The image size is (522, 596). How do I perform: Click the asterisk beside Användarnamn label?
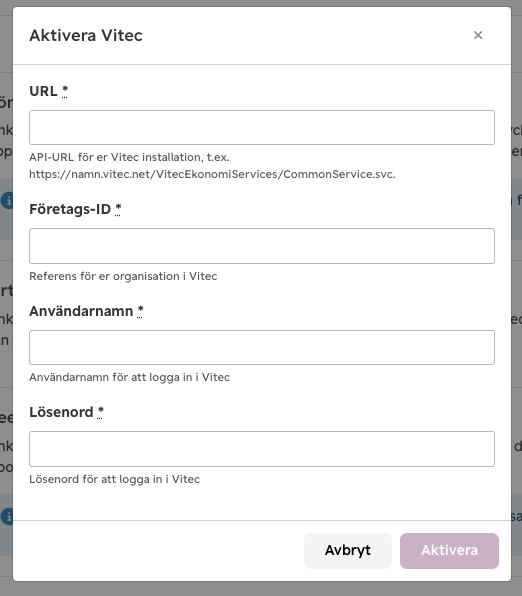click(140, 311)
